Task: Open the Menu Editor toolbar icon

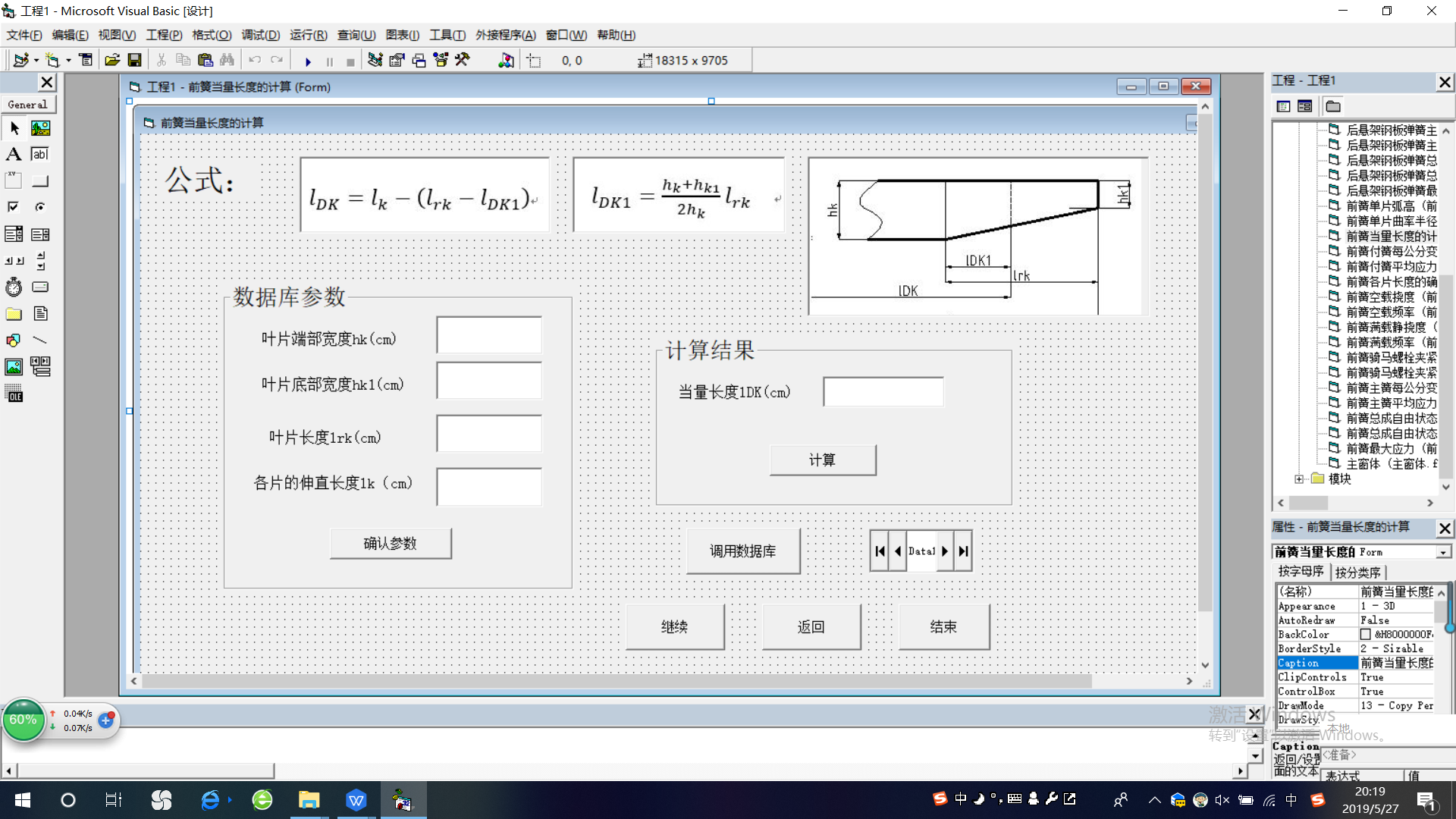Action: 86,61
